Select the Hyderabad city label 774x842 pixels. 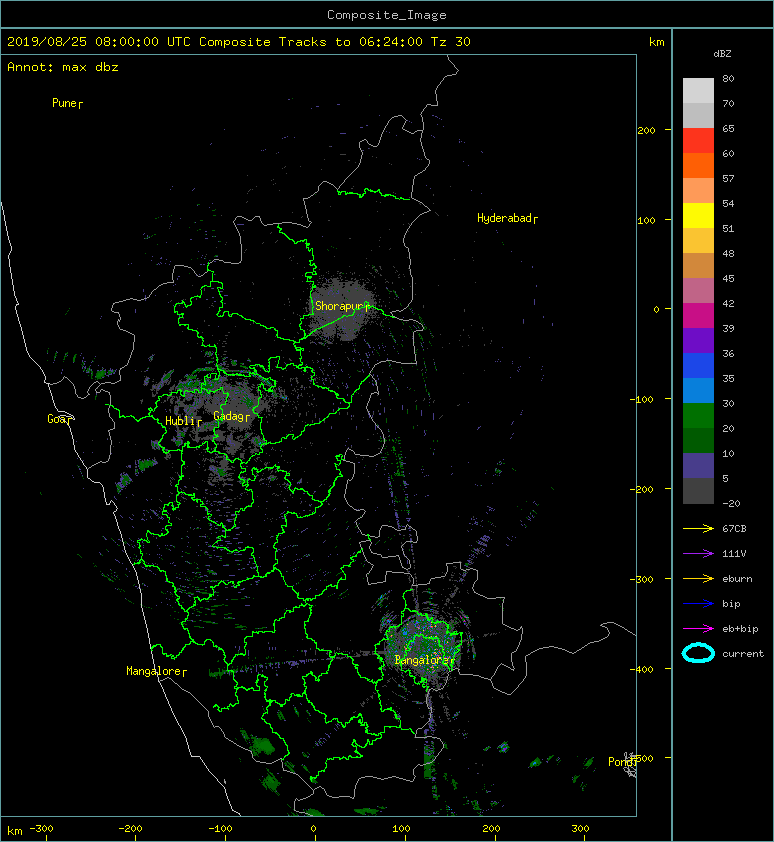(507, 218)
